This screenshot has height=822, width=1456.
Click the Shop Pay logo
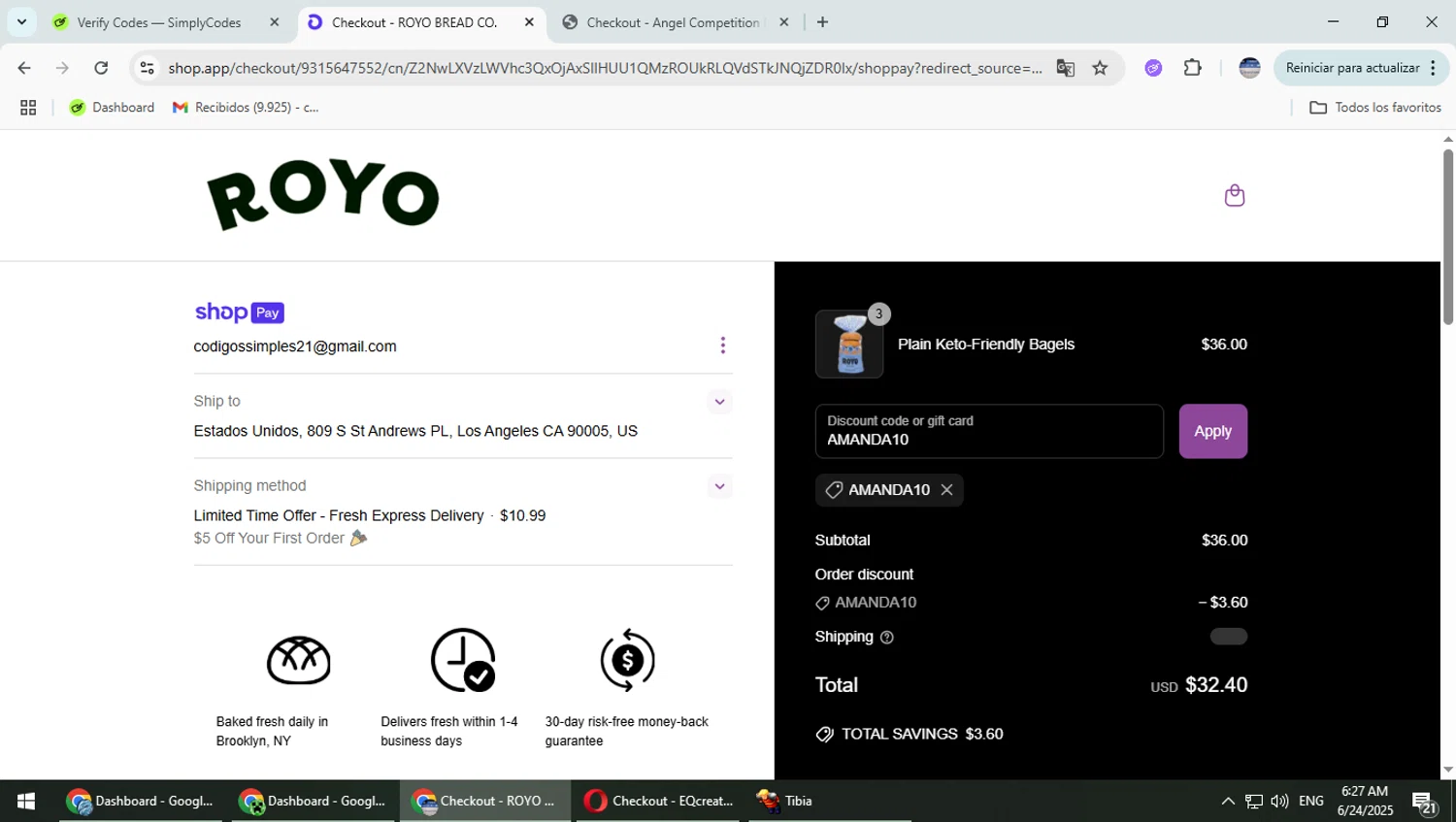(239, 312)
